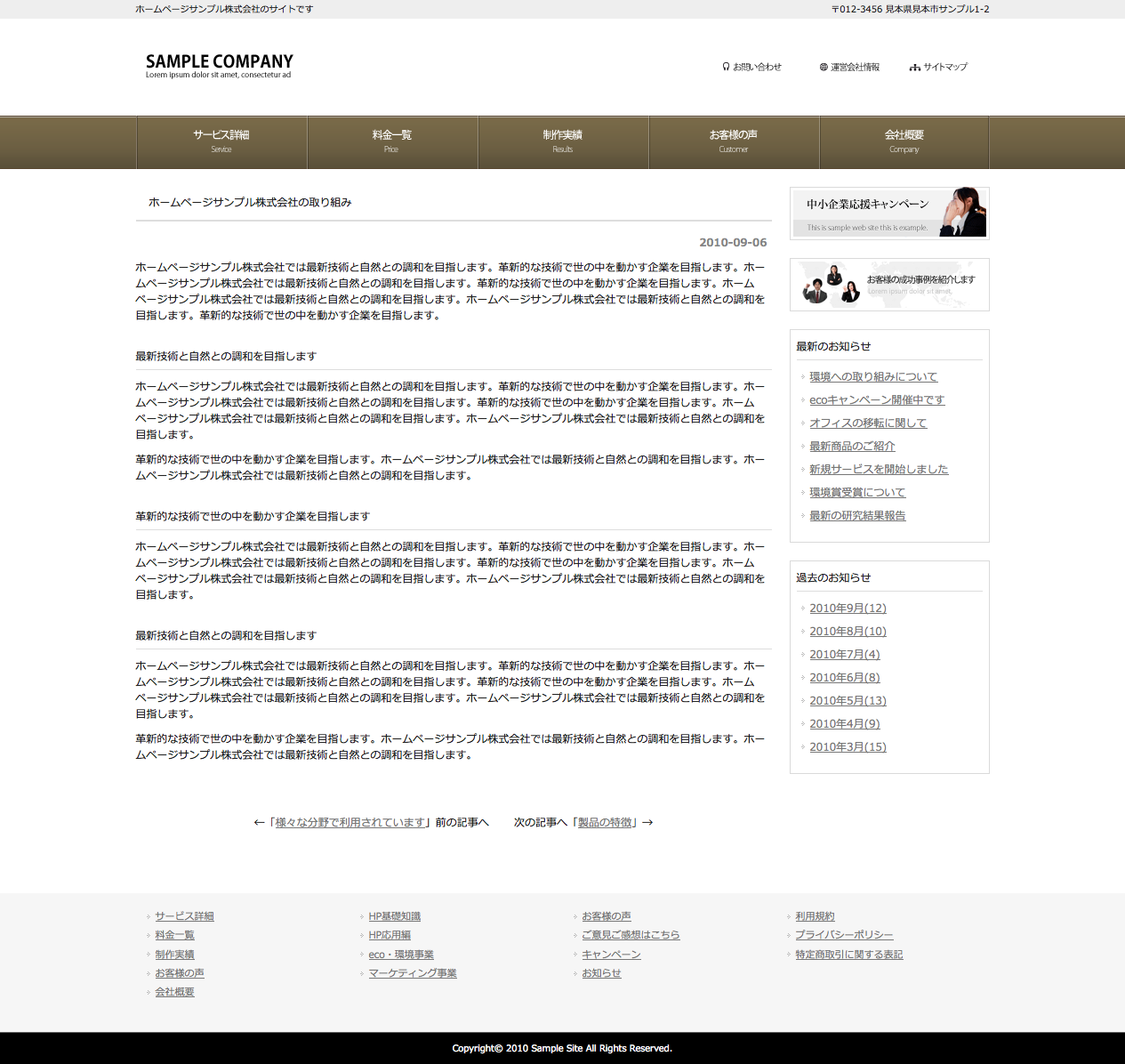Click the sitemap icon beside サイトマップ
The width and height of the screenshot is (1125, 1064).
point(914,68)
